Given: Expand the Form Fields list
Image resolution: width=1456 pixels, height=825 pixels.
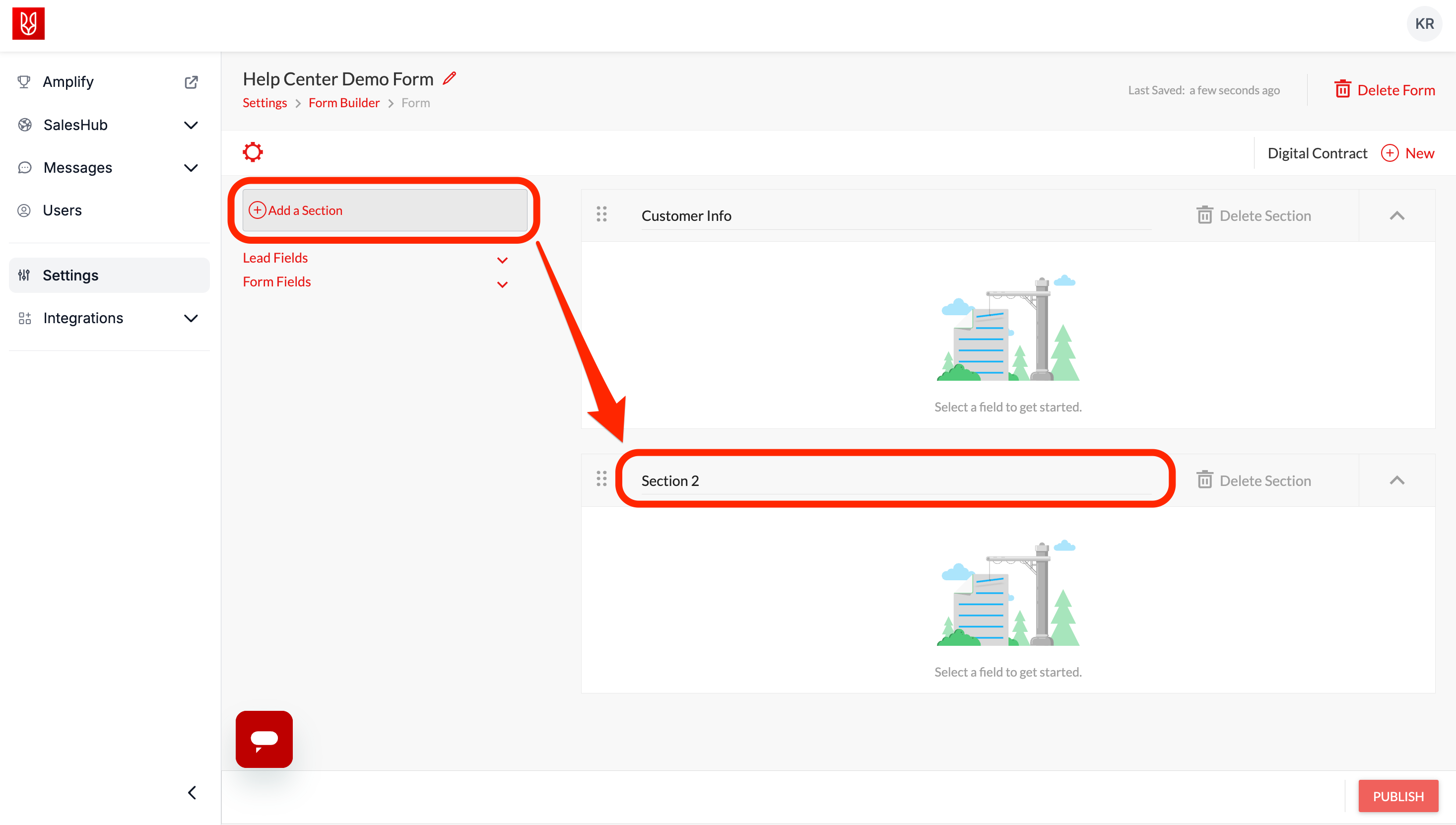Looking at the screenshot, I should click(x=502, y=284).
